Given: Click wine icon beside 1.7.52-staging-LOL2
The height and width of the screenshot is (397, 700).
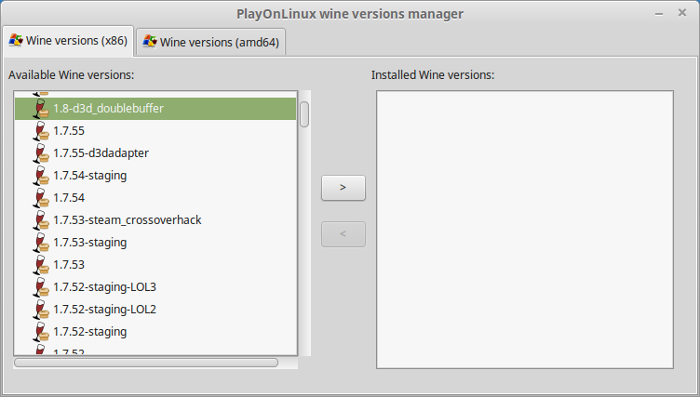Looking at the screenshot, I should tap(41, 309).
